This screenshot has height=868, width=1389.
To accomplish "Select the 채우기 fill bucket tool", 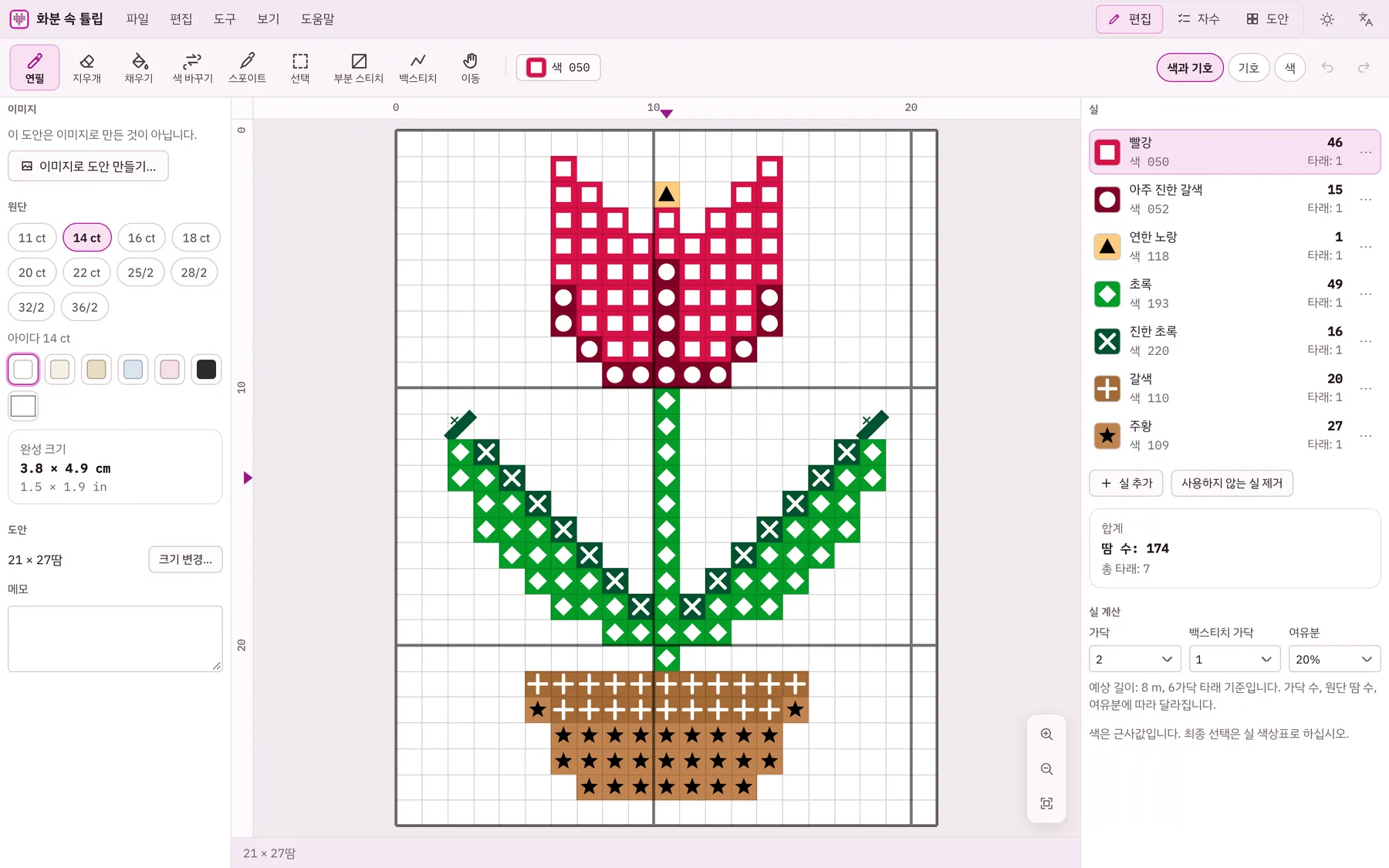I will pyautogui.click(x=139, y=67).
